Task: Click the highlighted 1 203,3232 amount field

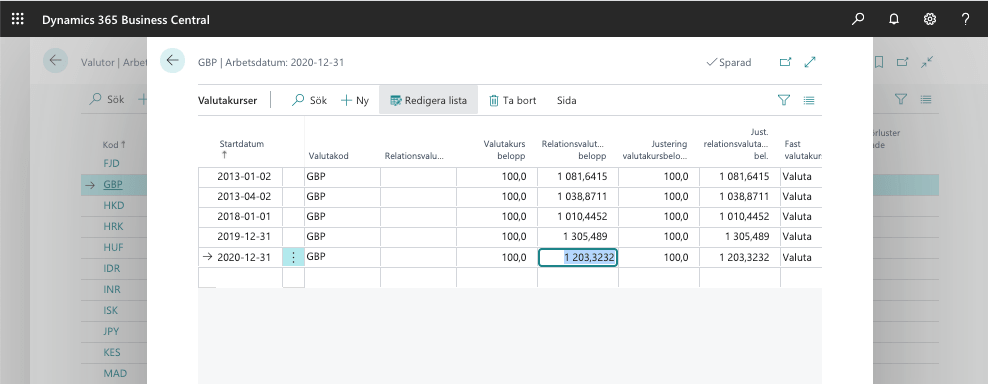Action: tap(578, 257)
